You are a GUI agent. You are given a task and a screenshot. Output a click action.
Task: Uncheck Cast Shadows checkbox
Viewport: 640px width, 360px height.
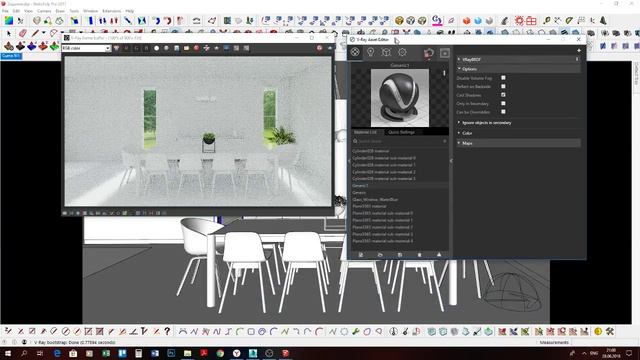503,95
